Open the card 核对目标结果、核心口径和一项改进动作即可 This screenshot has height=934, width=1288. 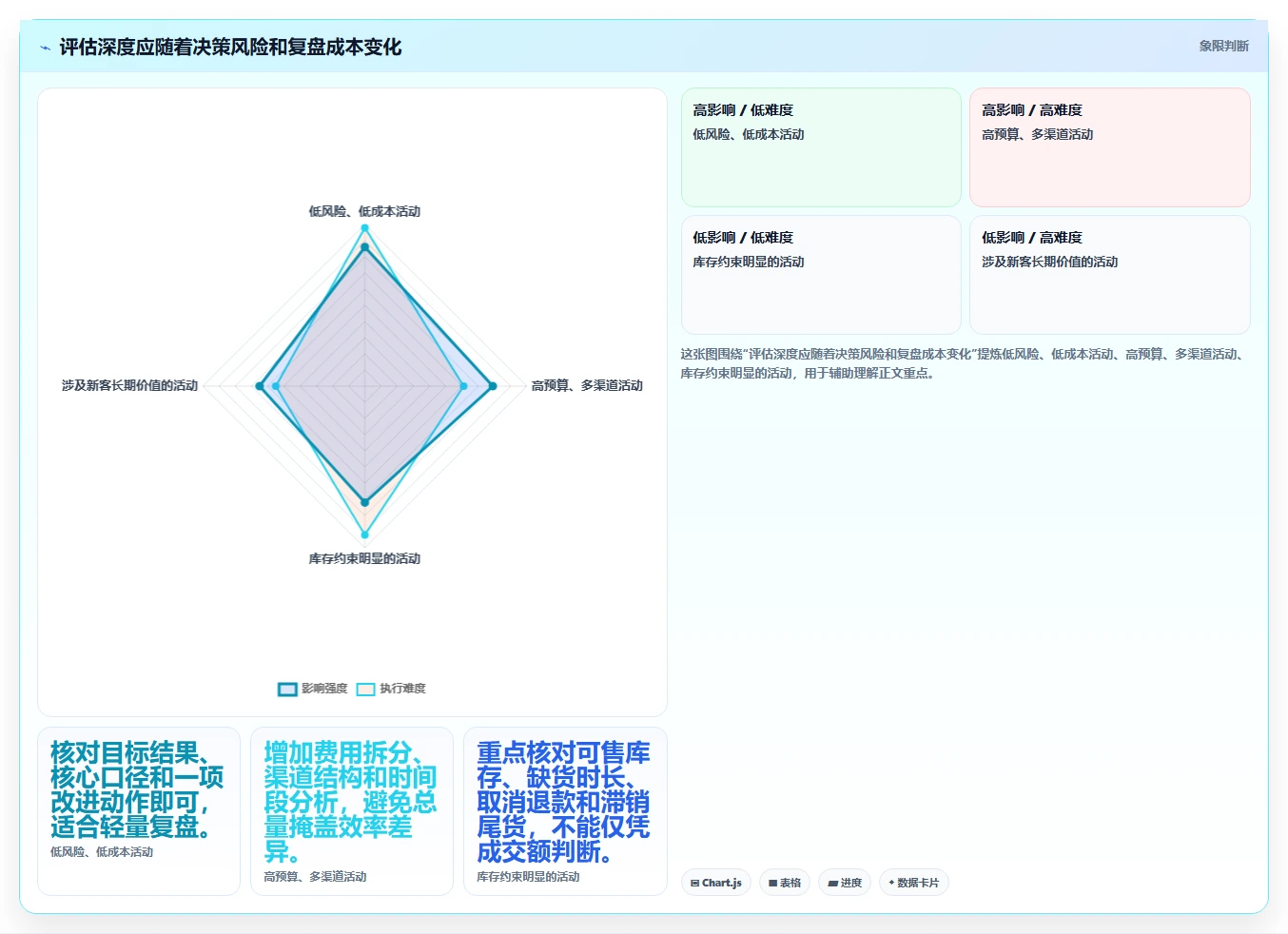[139, 811]
